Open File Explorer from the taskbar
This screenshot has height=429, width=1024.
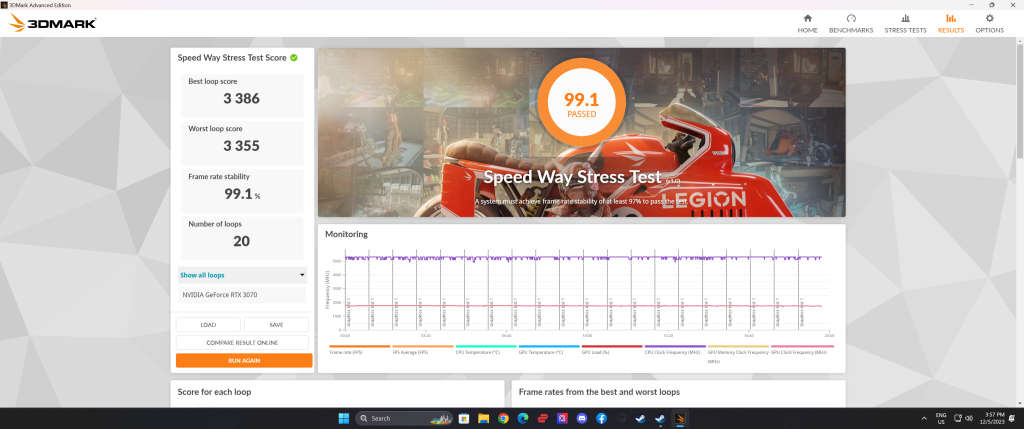click(x=483, y=418)
